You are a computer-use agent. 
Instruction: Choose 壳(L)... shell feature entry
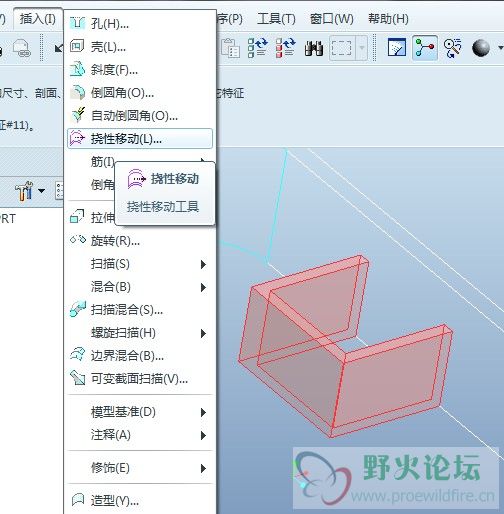pyautogui.click(x=140, y=47)
